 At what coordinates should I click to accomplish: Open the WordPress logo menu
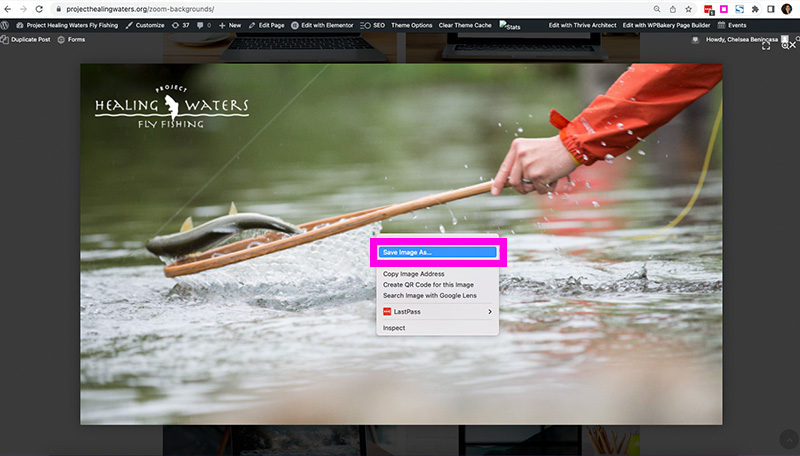[x=5, y=25]
